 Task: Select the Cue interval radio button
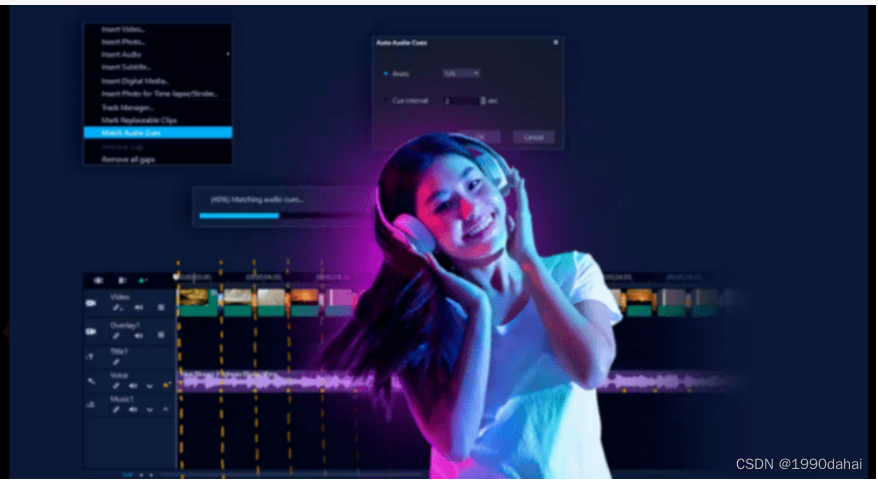pyautogui.click(x=385, y=100)
